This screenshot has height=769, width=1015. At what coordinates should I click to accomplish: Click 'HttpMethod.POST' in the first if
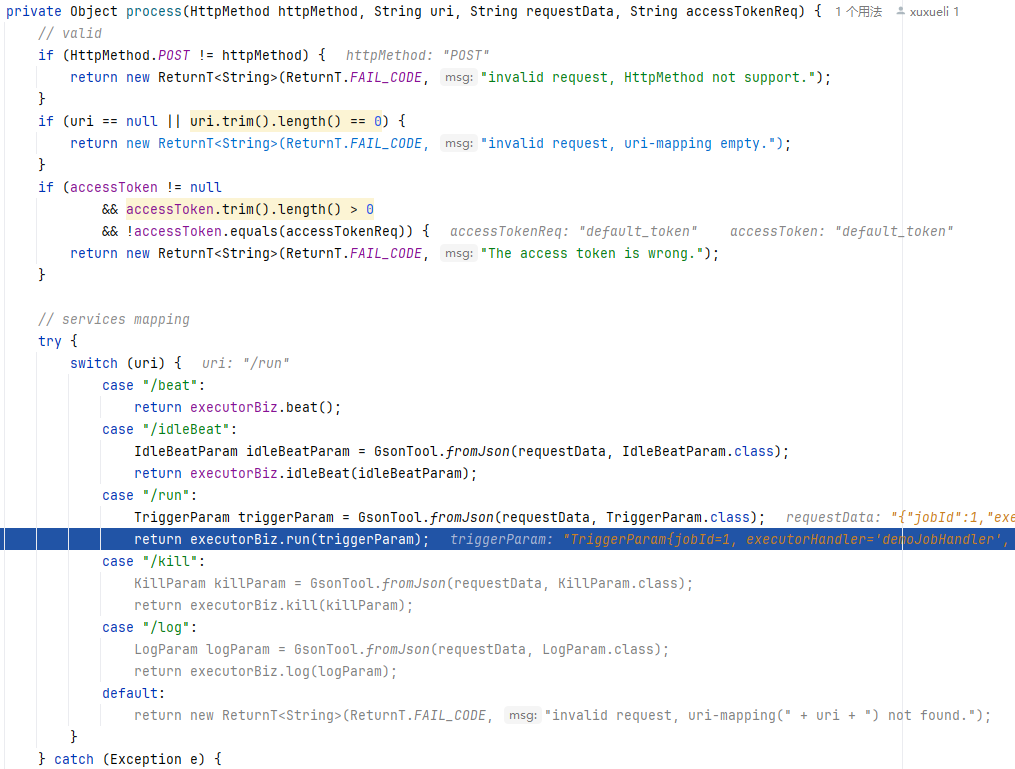[x=130, y=55]
